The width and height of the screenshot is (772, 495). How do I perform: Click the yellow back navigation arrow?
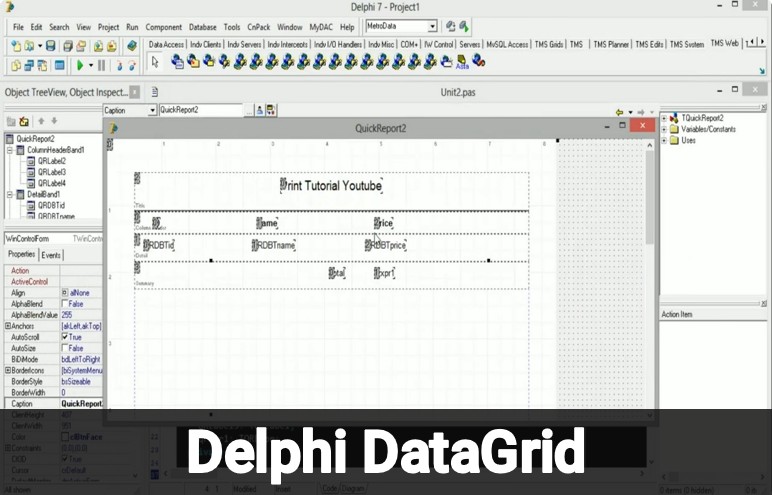click(619, 112)
